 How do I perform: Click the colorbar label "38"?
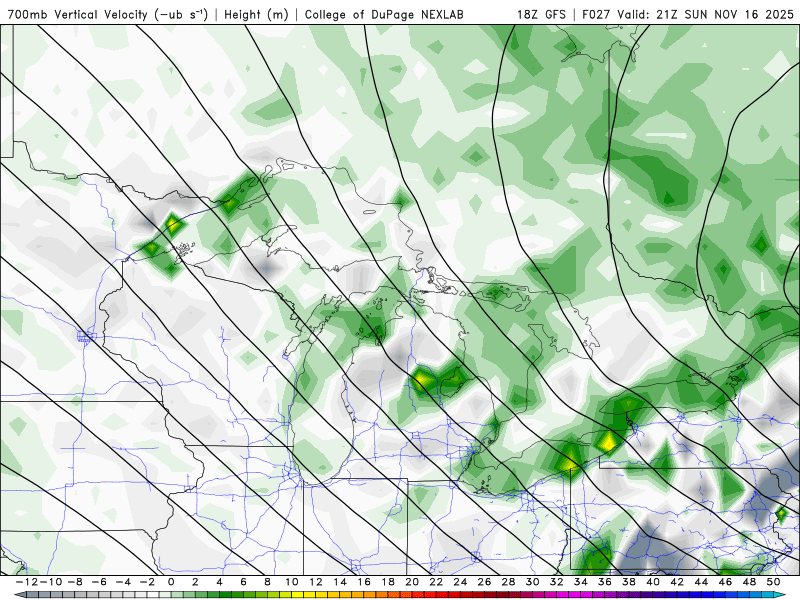pos(629,582)
